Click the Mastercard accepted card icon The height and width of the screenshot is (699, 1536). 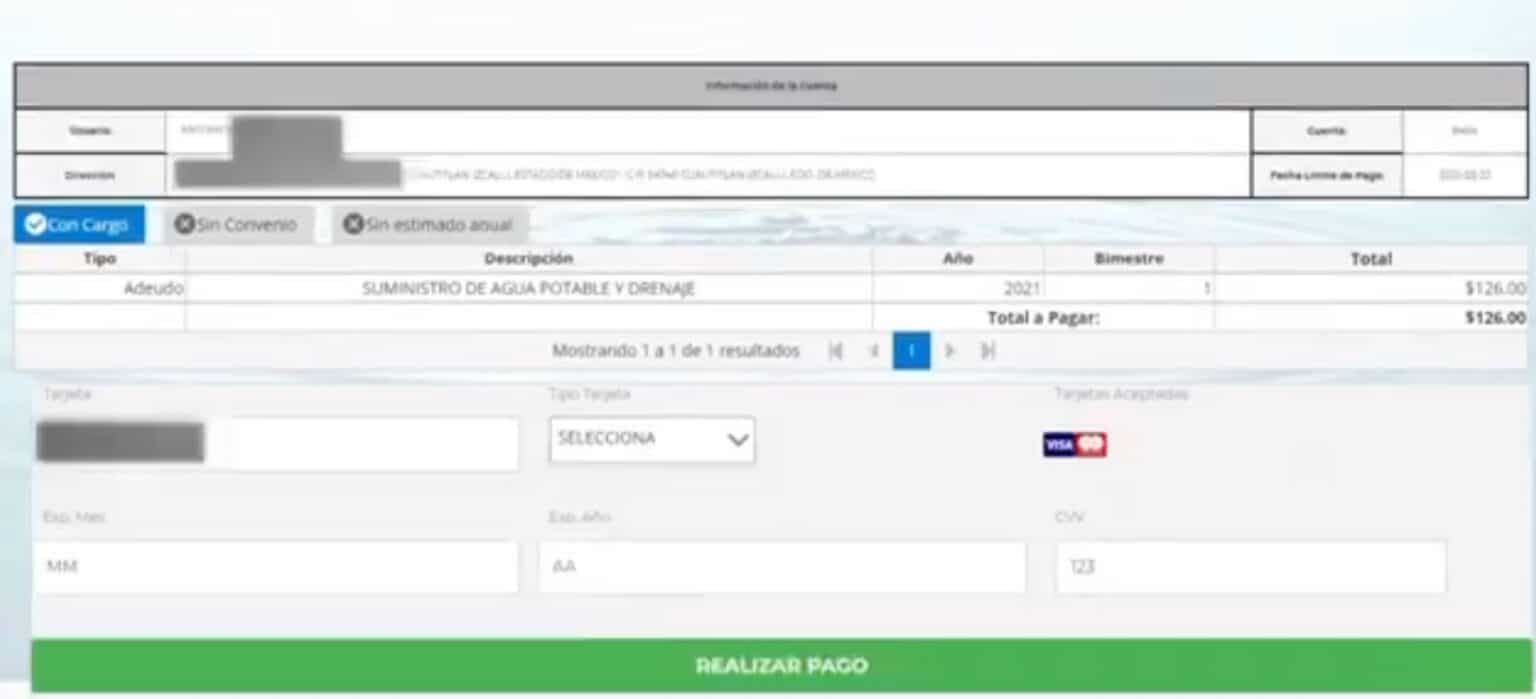[x=1092, y=444]
